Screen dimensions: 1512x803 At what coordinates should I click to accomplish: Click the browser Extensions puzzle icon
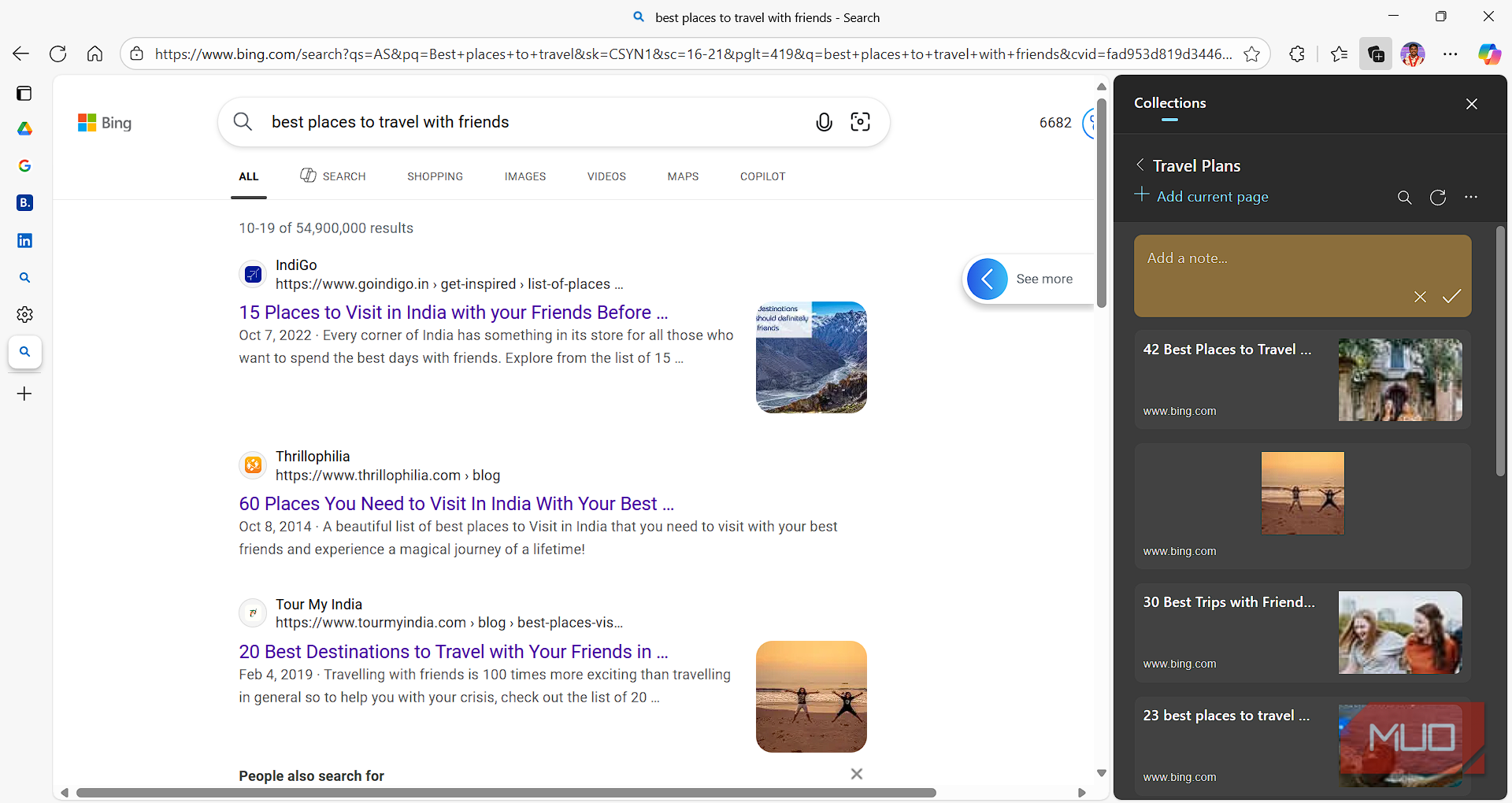pyautogui.click(x=1297, y=54)
